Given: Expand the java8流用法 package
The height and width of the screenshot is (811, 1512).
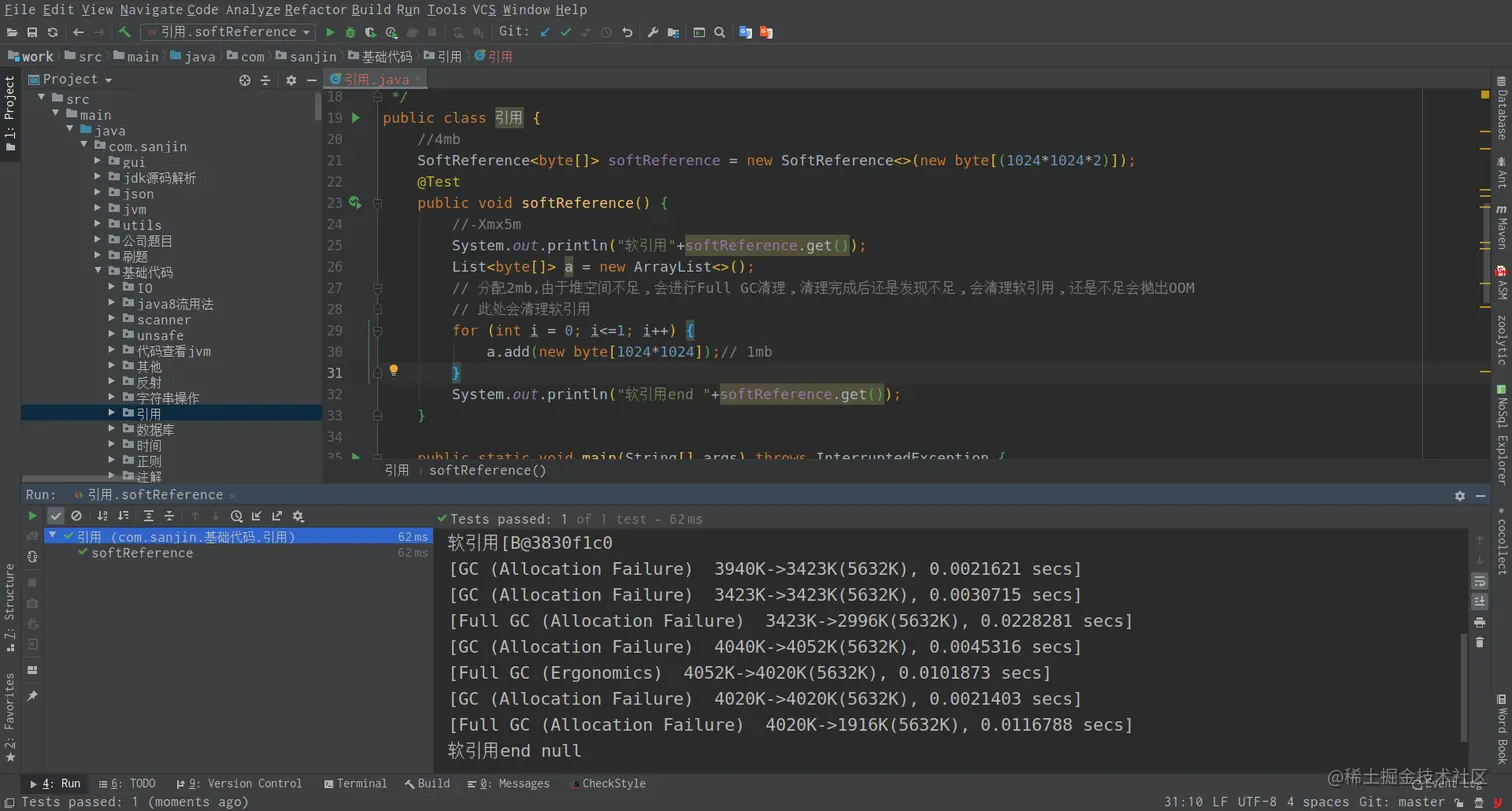Looking at the screenshot, I should pos(112,303).
